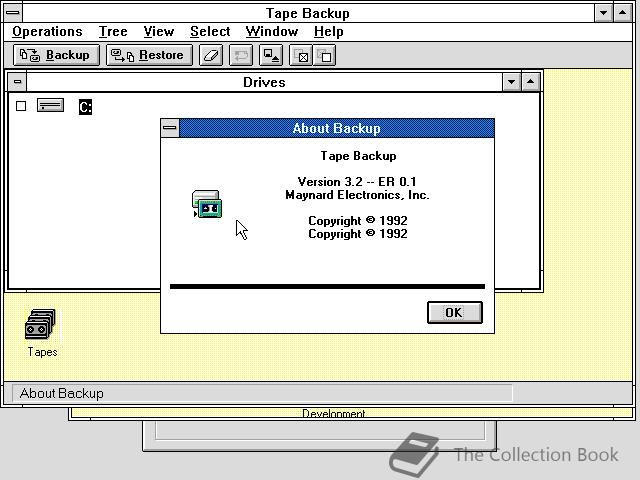Minimize the Tape Backup main window
Image resolution: width=640 pixels, height=480 pixels.
click(604, 13)
